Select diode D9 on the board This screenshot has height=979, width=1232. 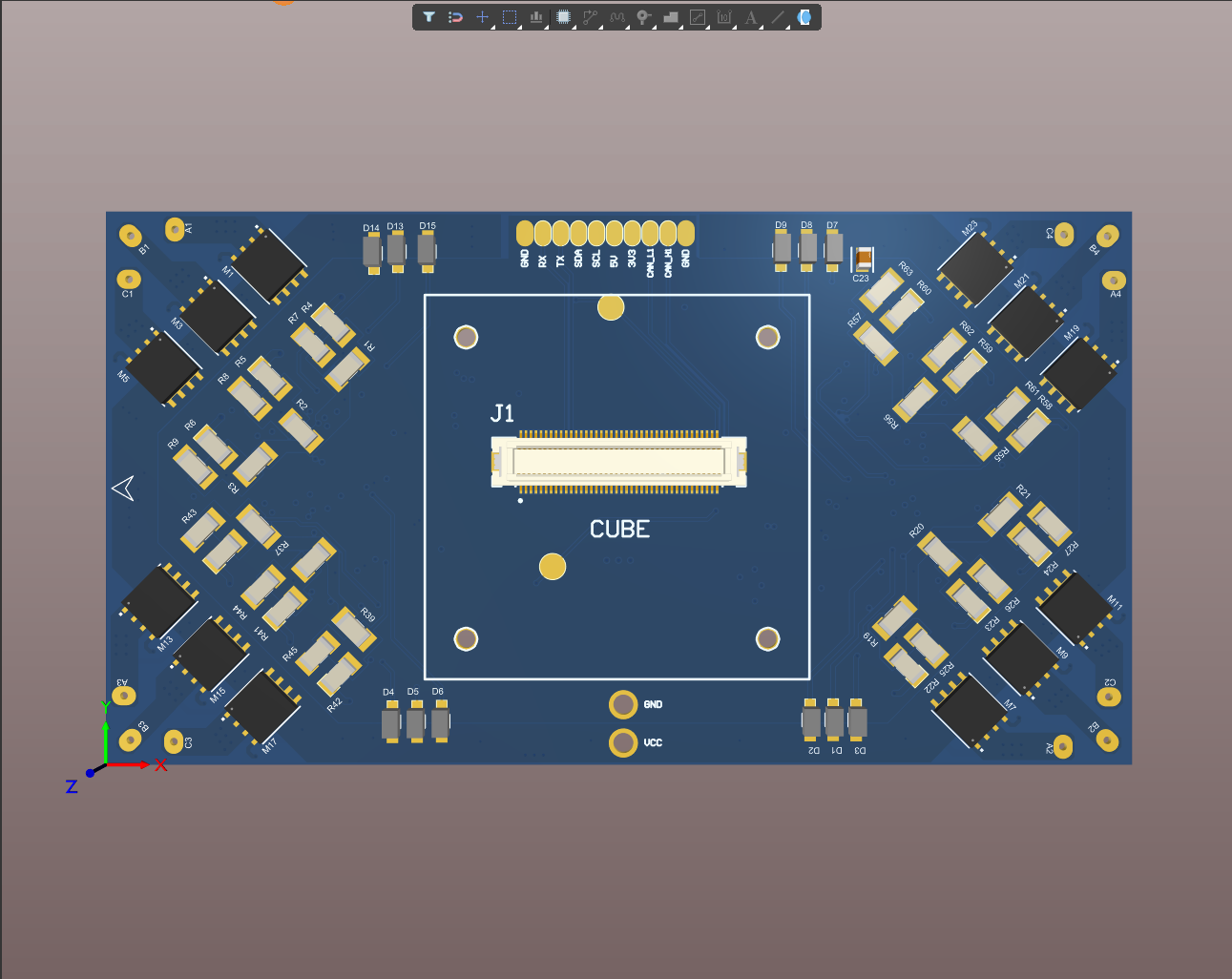pos(783,250)
